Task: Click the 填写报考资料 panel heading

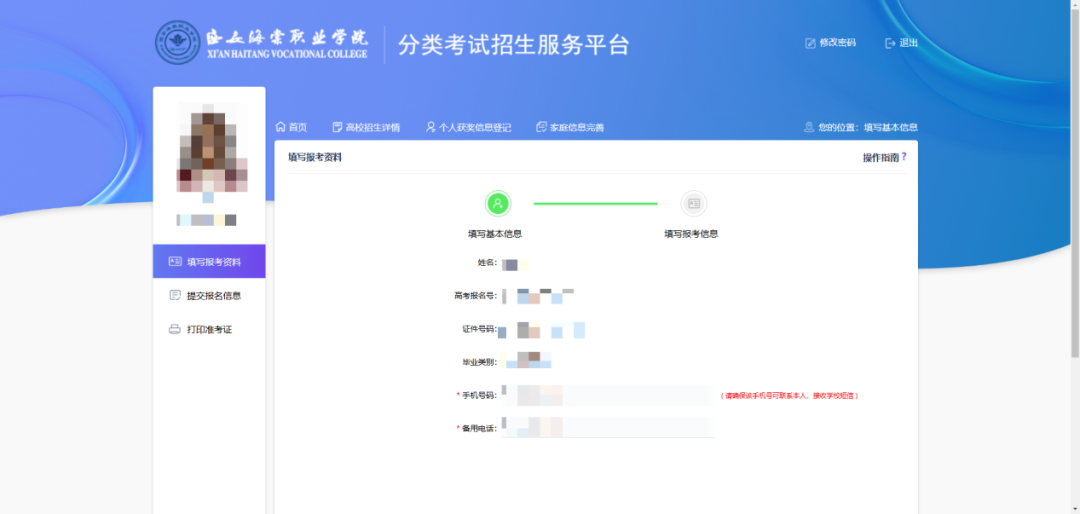Action: [x=315, y=158]
